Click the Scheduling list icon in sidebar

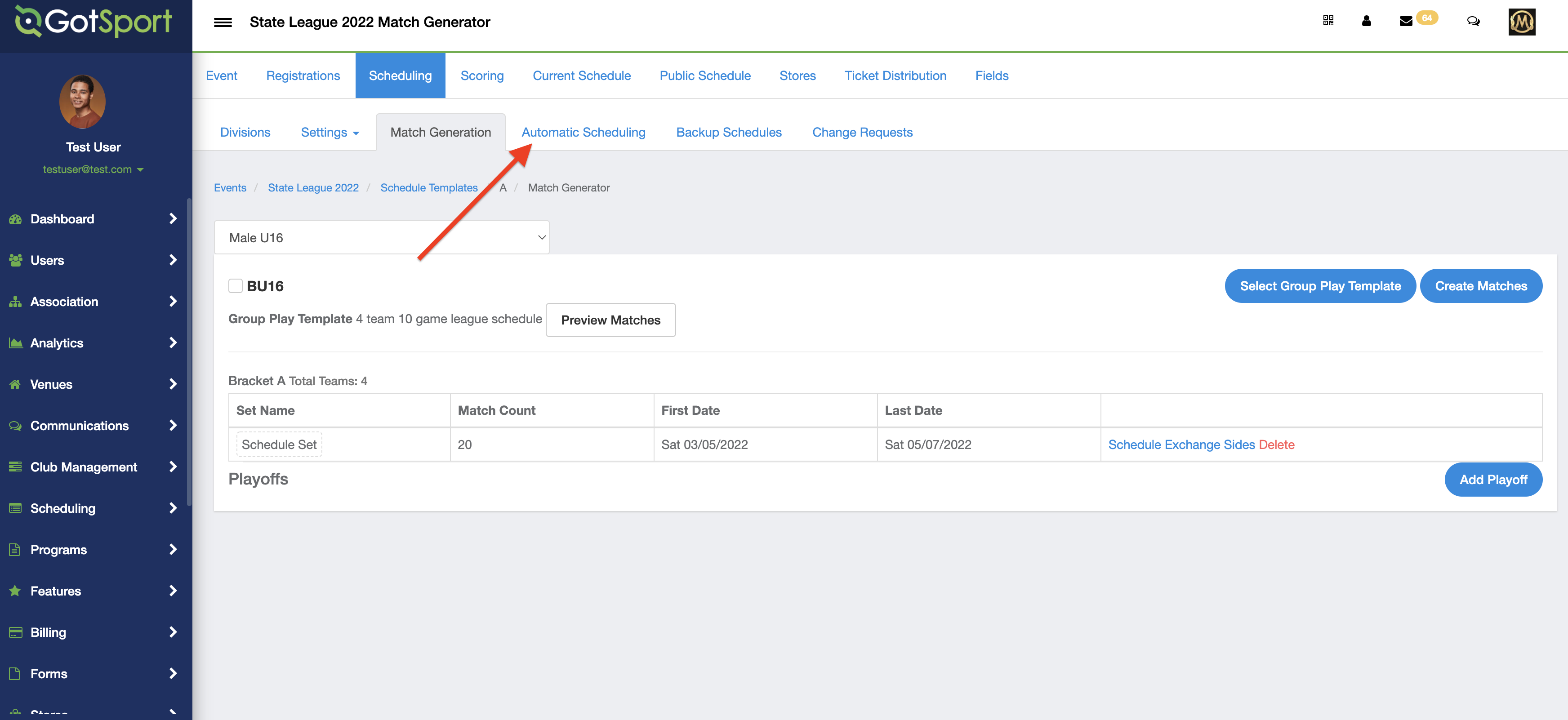15,508
